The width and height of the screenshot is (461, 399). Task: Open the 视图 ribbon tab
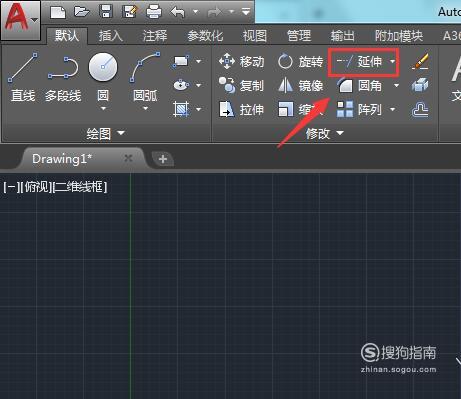point(255,36)
